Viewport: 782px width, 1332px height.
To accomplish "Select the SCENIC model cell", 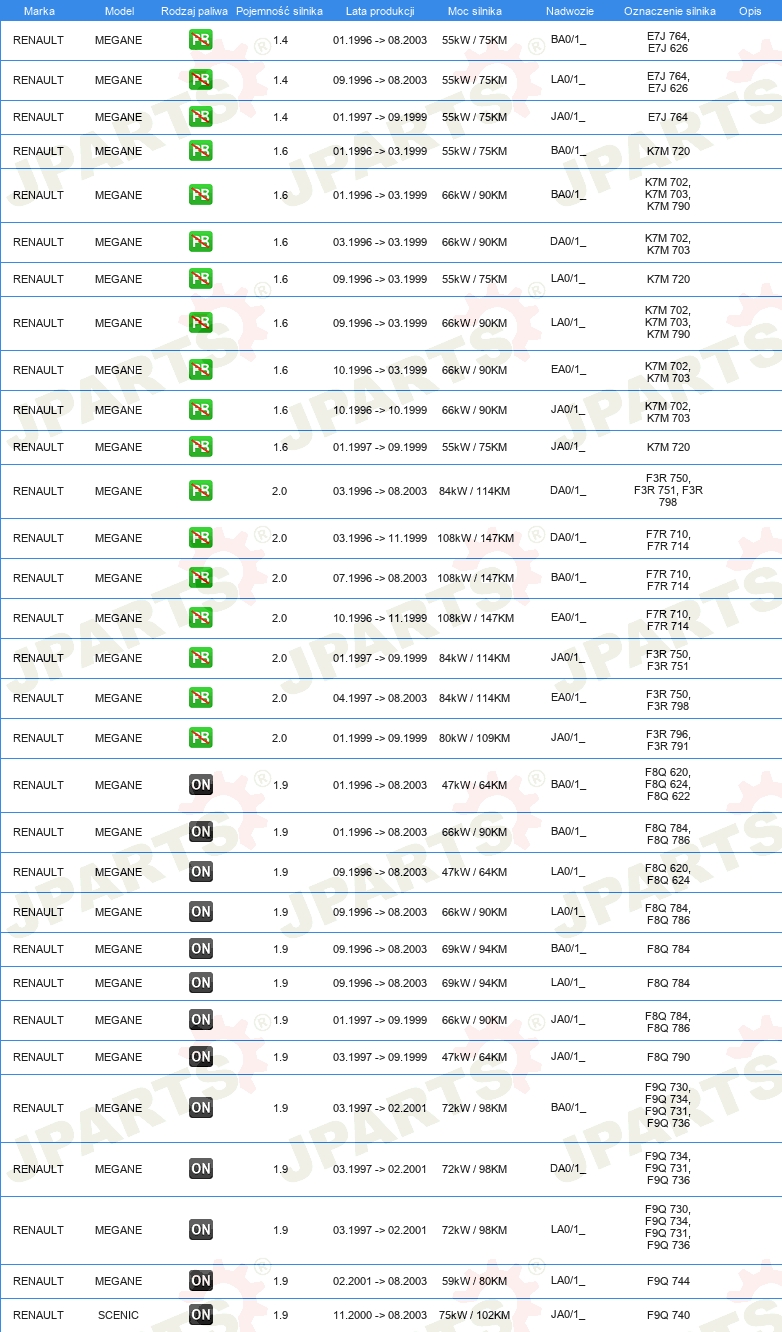I will click(118, 1315).
